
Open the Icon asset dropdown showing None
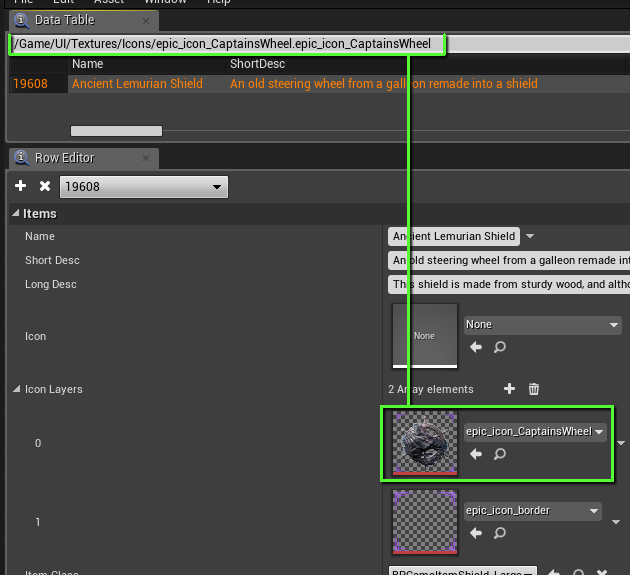pos(543,325)
